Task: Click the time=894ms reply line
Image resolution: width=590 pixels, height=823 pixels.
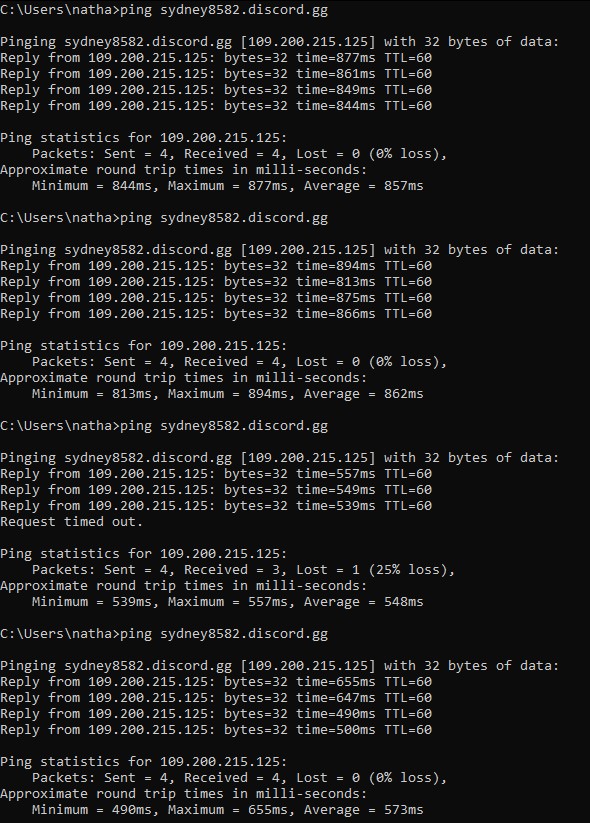Action: [216, 266]
